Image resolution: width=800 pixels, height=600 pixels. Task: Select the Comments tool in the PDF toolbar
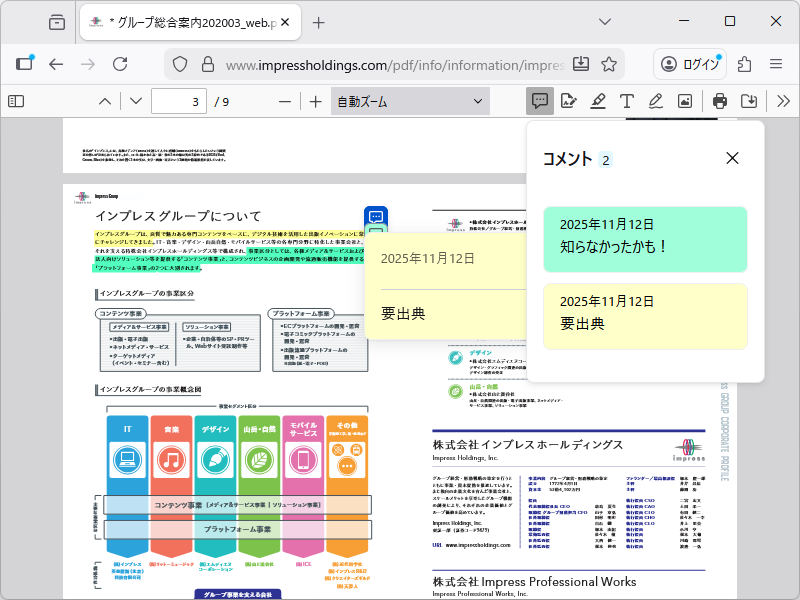(541, 100)
